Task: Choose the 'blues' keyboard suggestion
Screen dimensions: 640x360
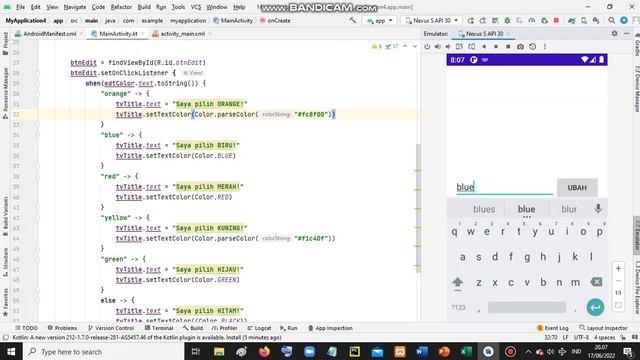Action: [x=484, y=209]
